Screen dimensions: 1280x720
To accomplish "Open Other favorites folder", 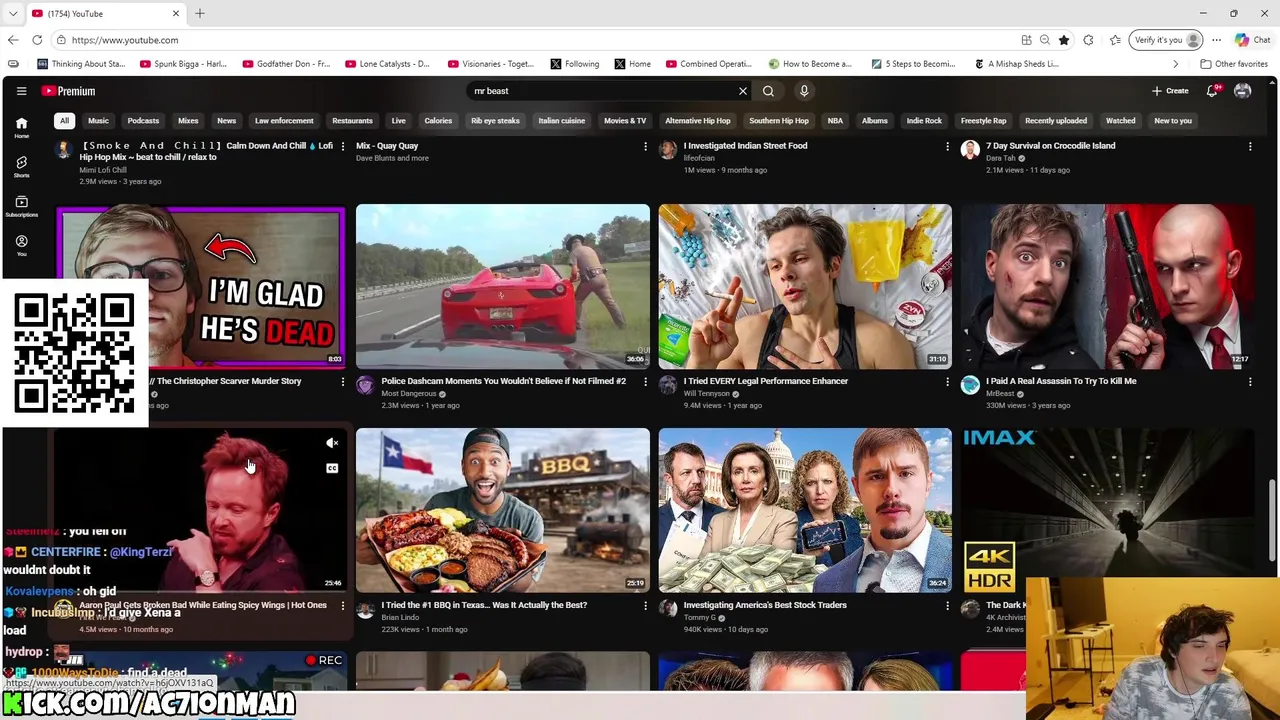I will [1234, 64].
